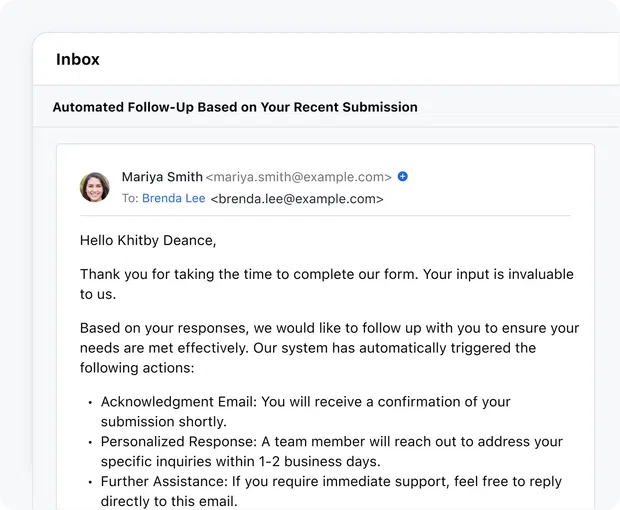Click the 'Thank you for taking the time' paragraph
620x510 pixels.
327,284
